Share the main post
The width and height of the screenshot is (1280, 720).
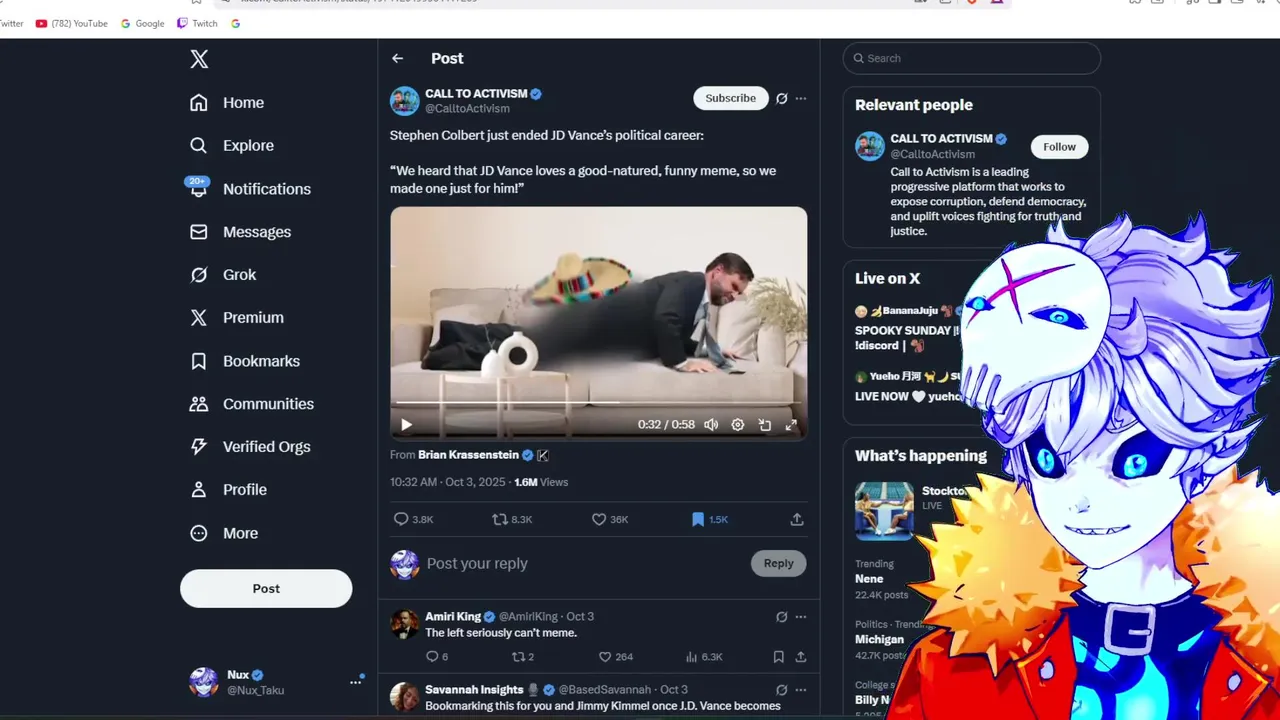[797, 520]
